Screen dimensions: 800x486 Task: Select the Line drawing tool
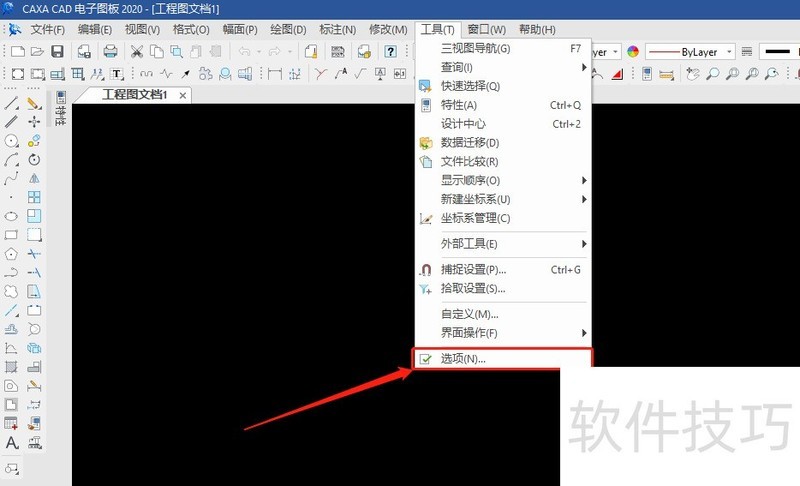tap(11, 103)
